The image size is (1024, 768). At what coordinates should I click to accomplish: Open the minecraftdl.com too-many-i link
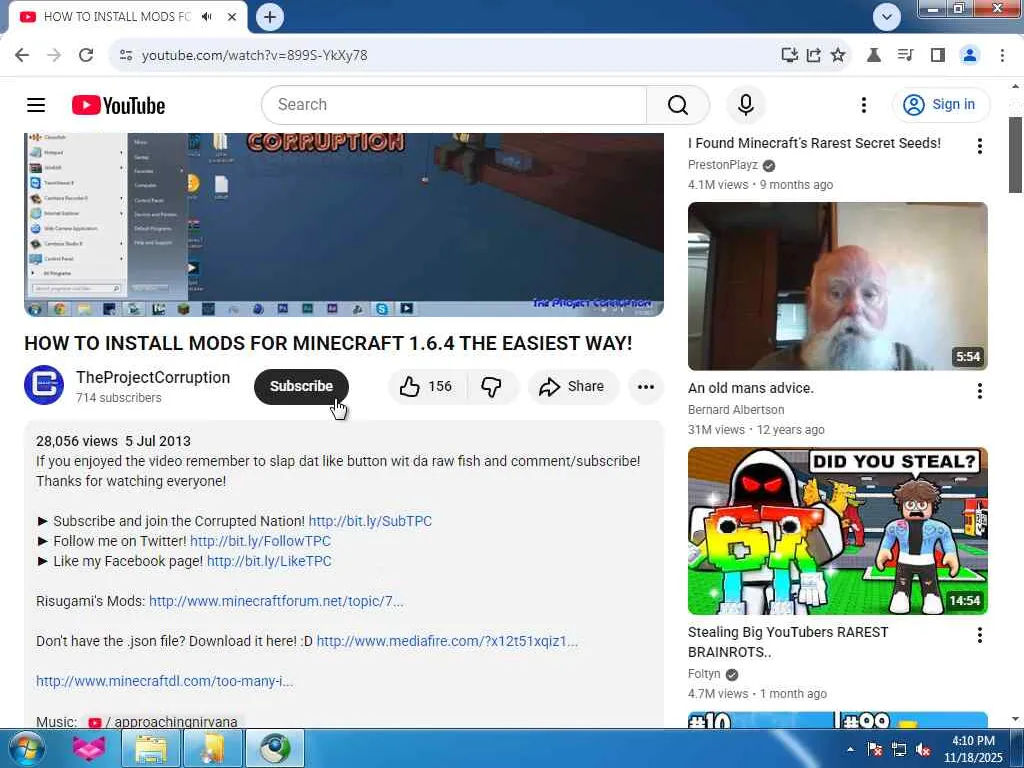click(x=165, y=681)
